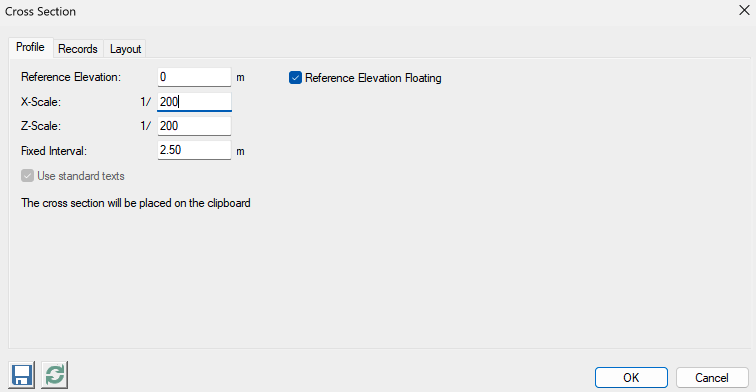The width and height of the screenshot is (756, 392).
Task: Click inside the X-Scale value field
Action: [x=194, y=102]
